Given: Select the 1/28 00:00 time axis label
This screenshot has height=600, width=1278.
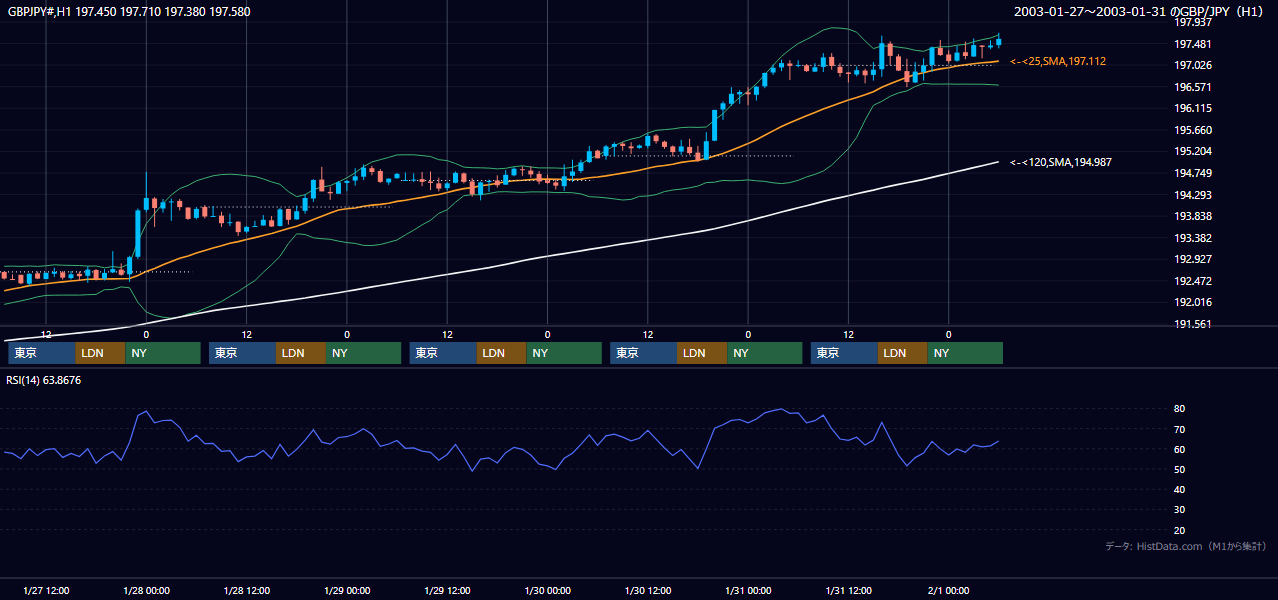Looking at the screenshot, I should [x=146, y=591].
